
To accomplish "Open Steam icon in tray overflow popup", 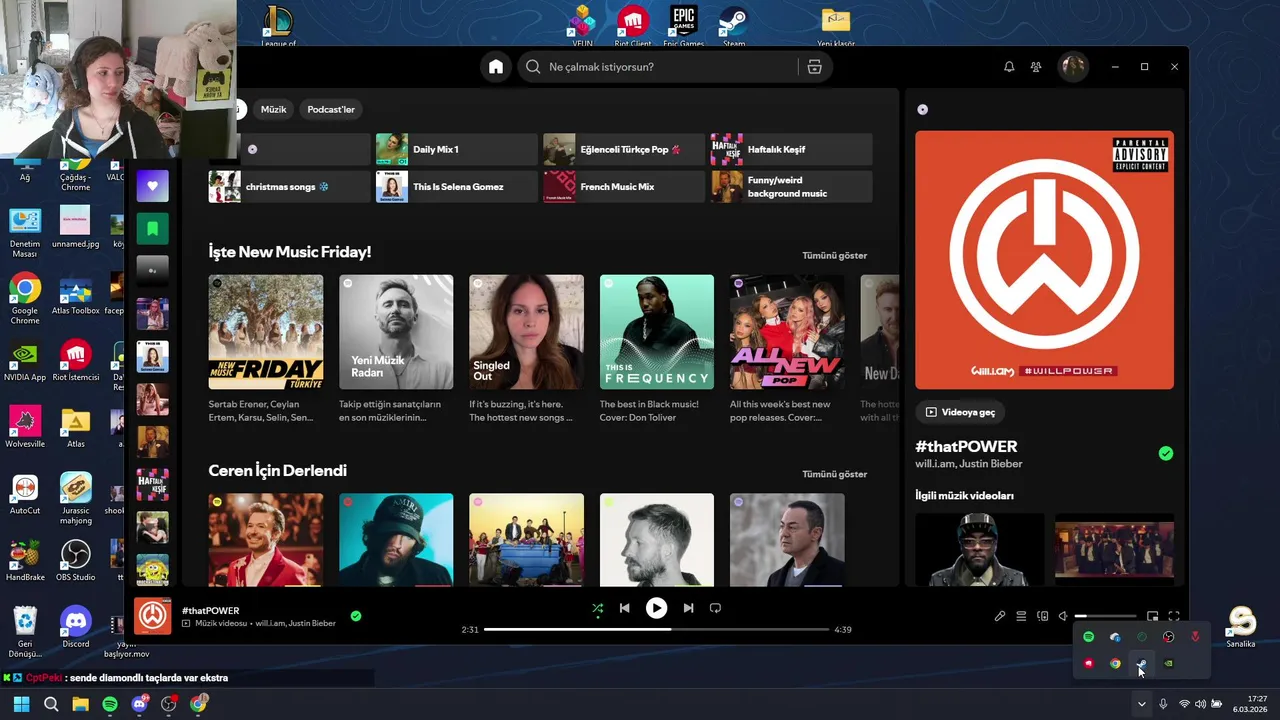I will pos(1141,663).
